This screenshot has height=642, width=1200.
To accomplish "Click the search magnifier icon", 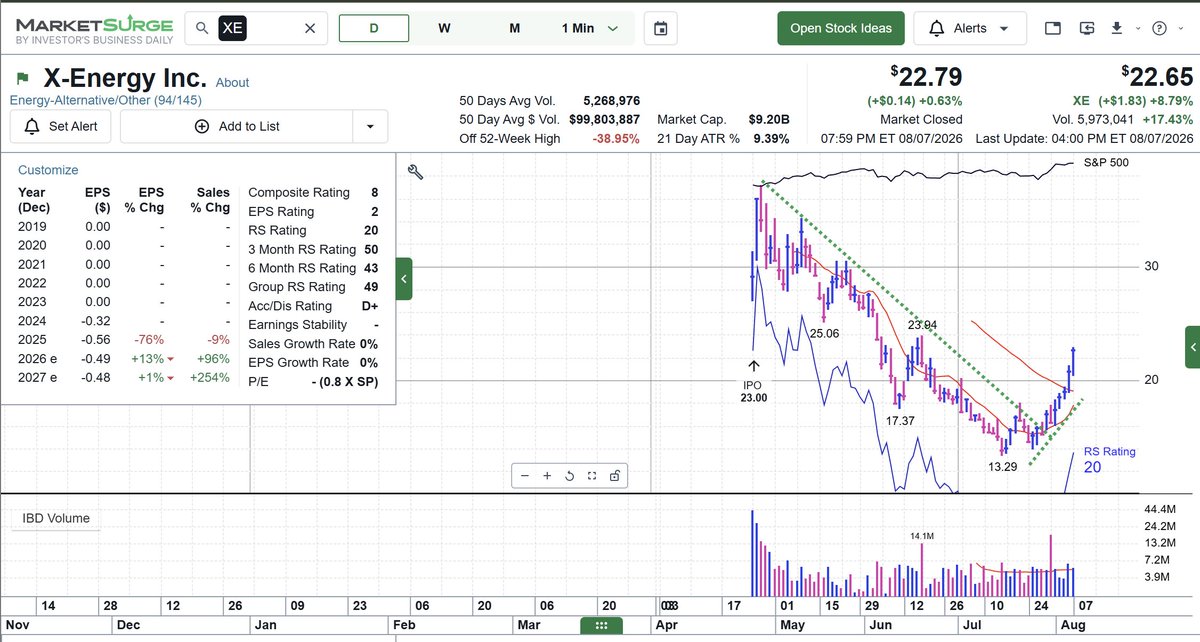I will point(202,28).
